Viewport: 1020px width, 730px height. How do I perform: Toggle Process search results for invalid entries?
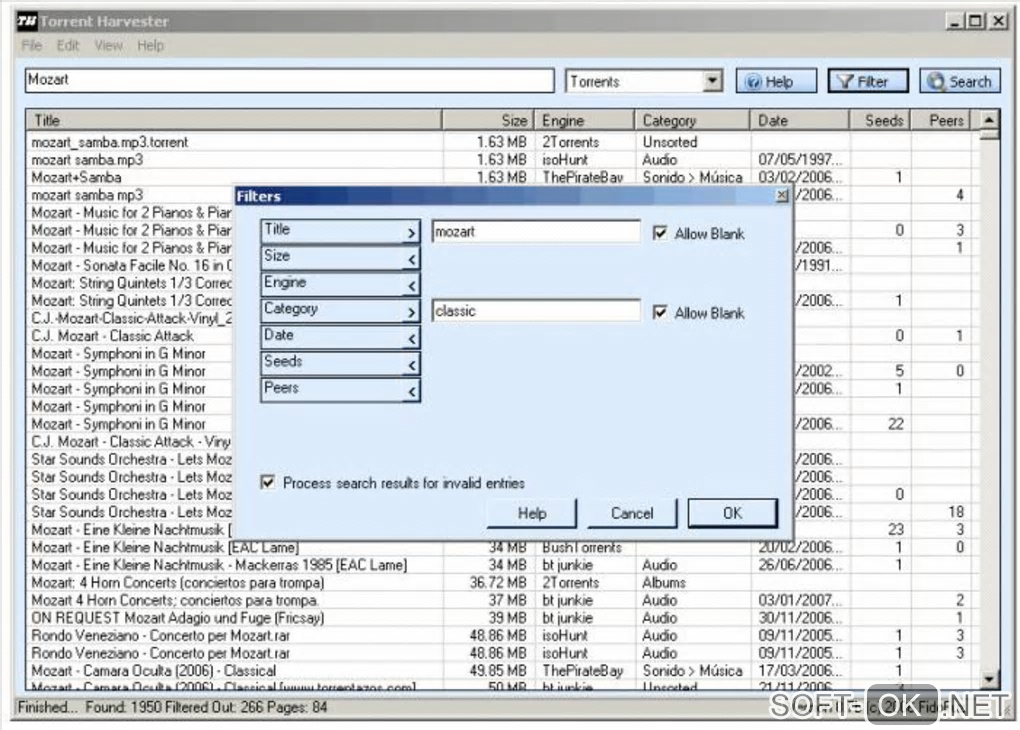tap(267, 482)
